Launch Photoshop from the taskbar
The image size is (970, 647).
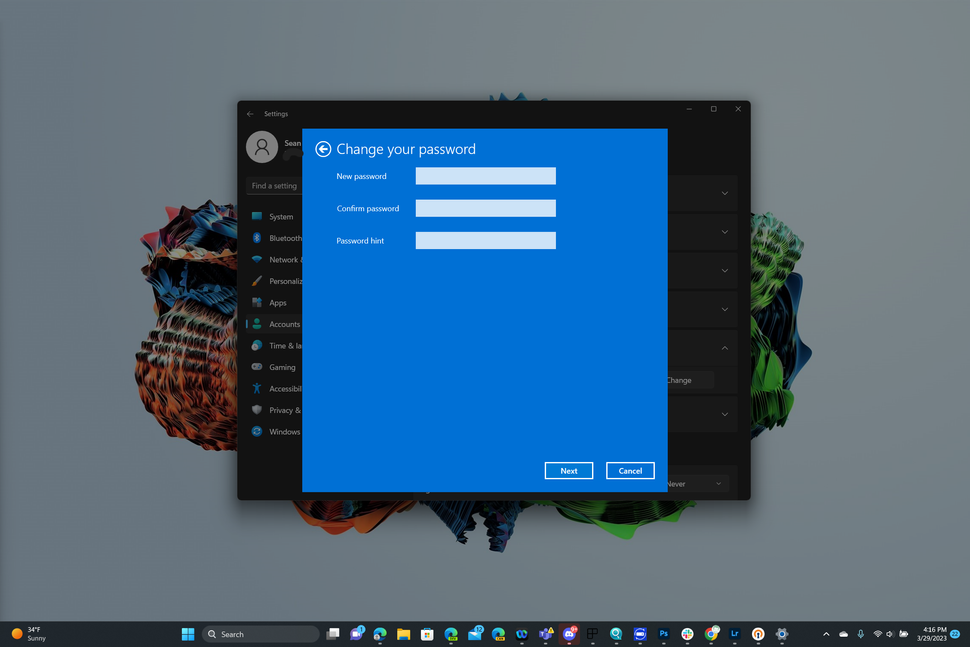663,634
